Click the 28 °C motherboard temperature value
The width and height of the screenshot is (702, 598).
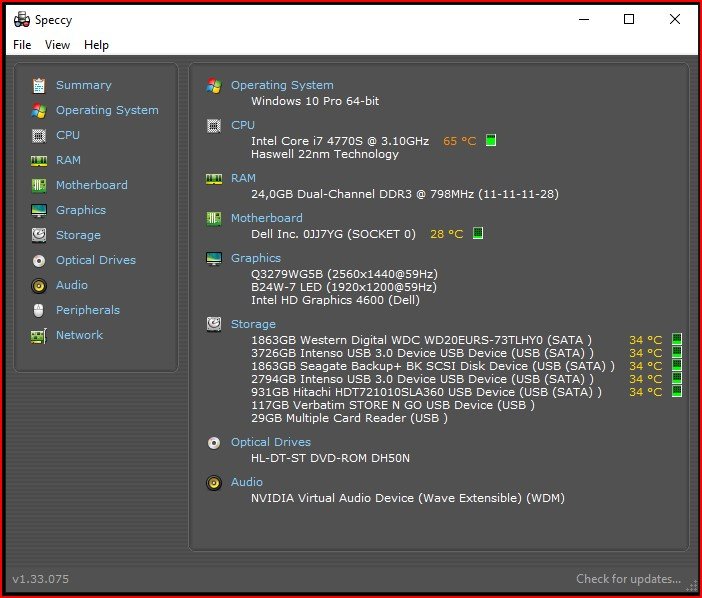[446, 234]
